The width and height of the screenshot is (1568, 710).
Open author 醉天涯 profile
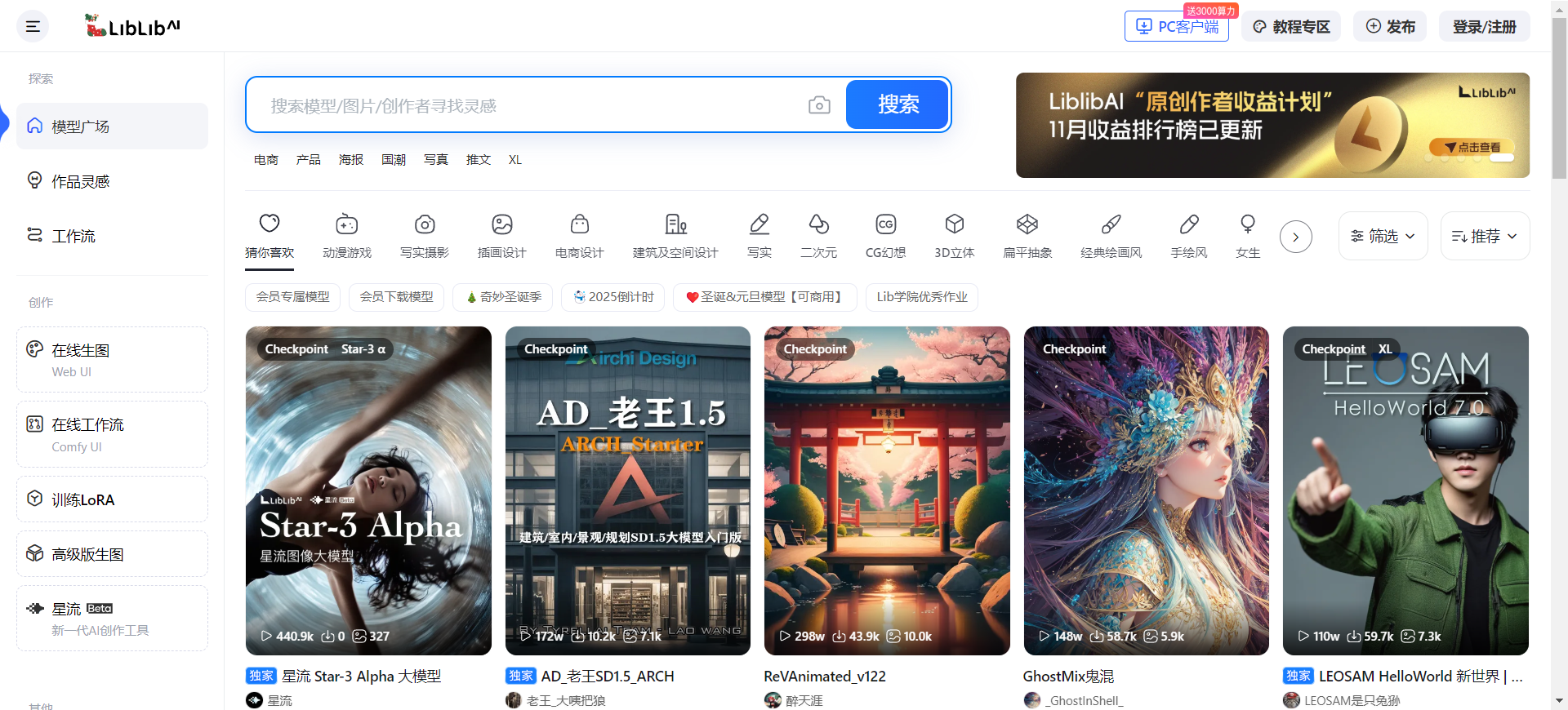794,700
